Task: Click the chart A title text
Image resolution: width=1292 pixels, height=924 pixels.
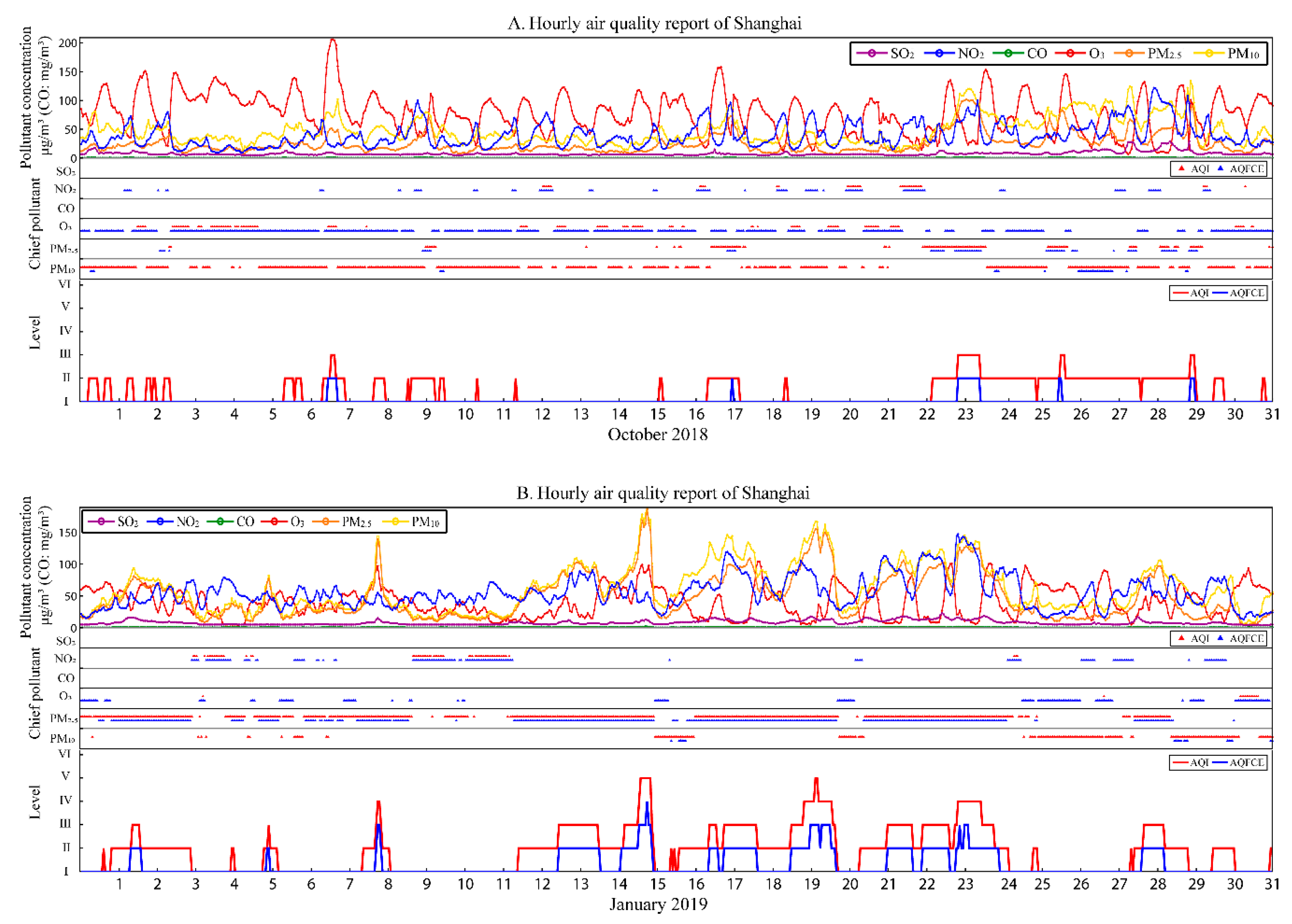Action: pyautogui.click(x=655, y=23)
